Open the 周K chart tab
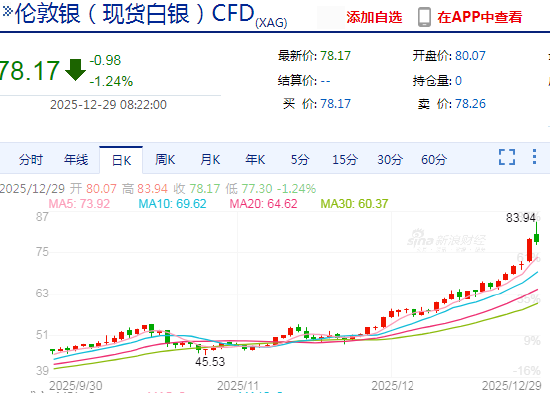 point(165,160)
